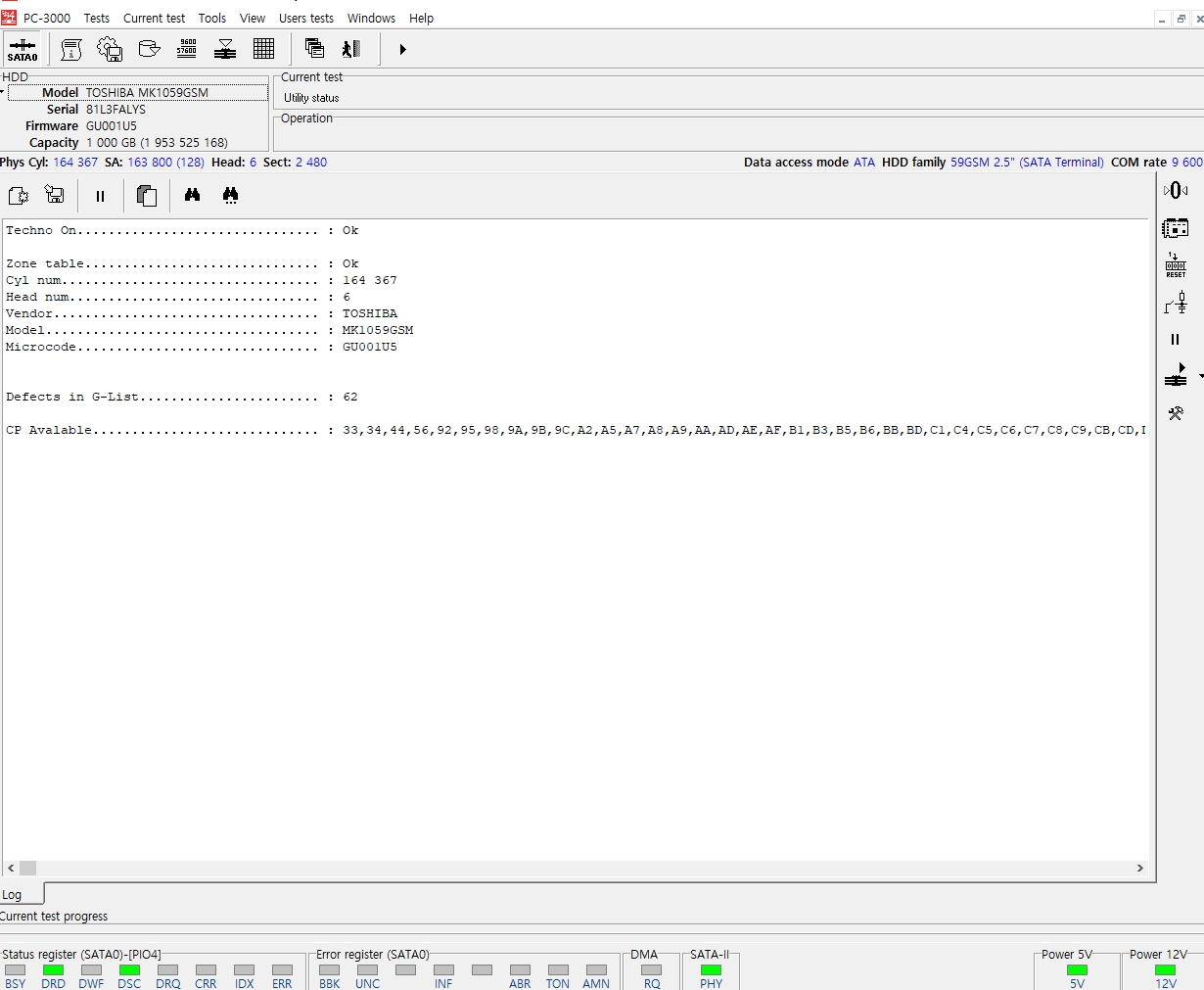Expand the HDD panel arrow beside Model

(x=3, y=93)
